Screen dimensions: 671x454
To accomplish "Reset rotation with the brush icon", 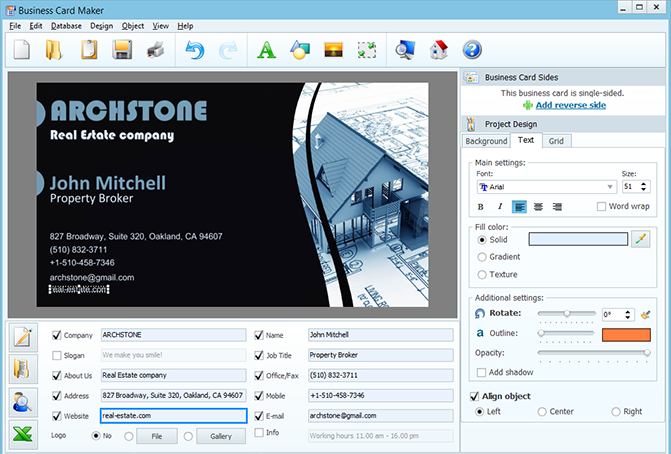I will tap(646, 315).
